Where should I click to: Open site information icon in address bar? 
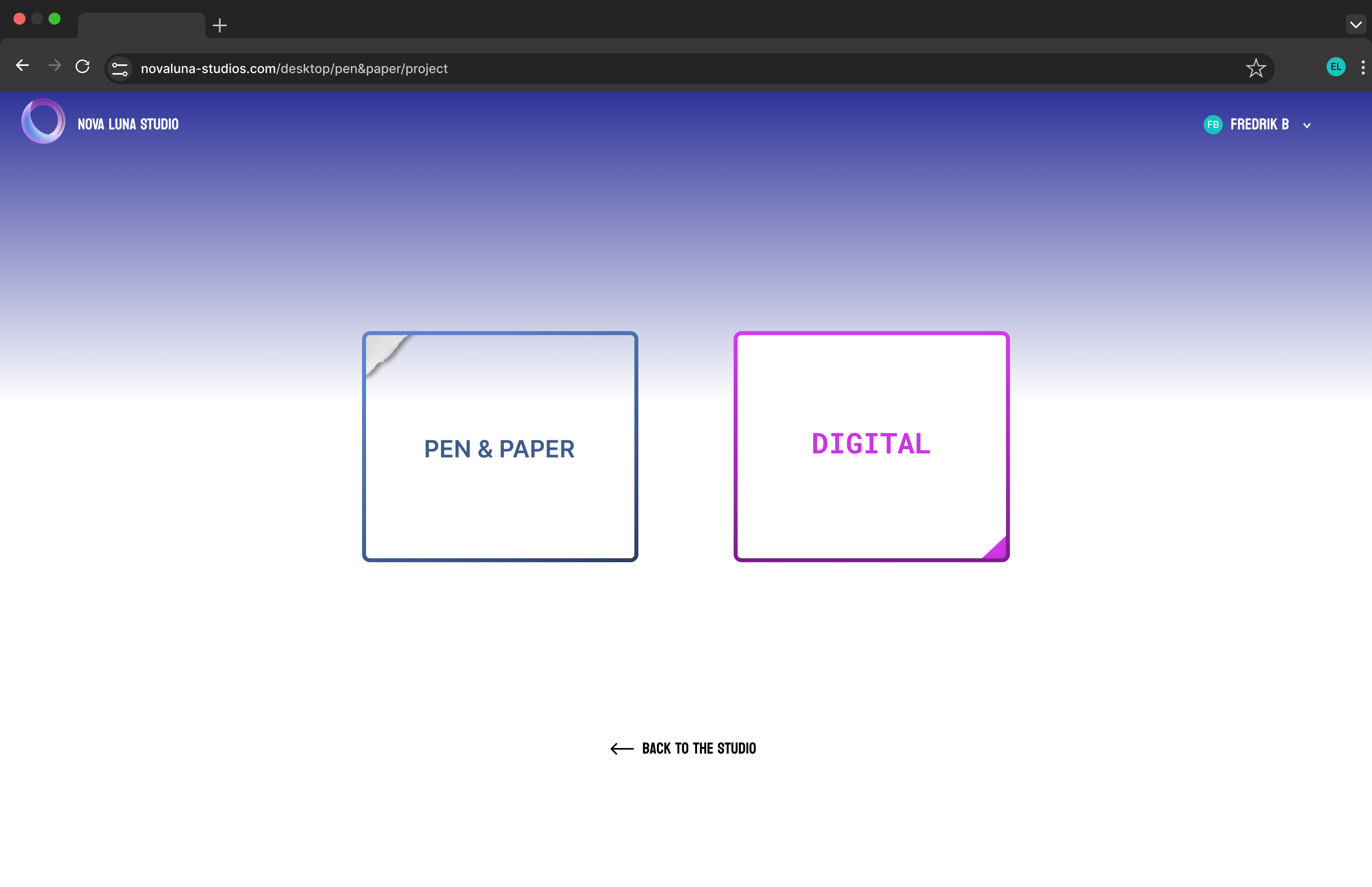point(120,69)
